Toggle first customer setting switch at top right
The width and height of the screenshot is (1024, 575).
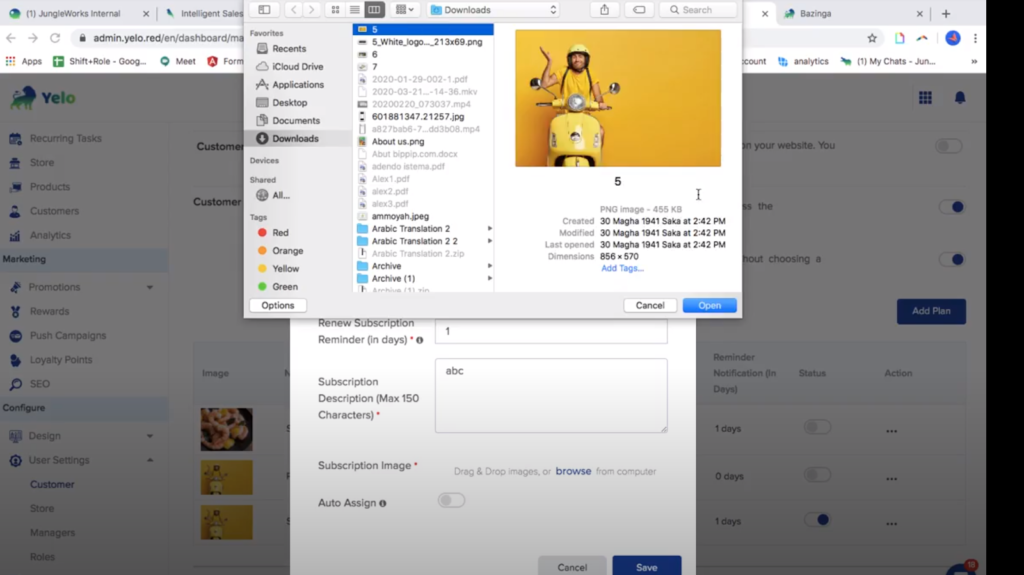tap(948, 146)
